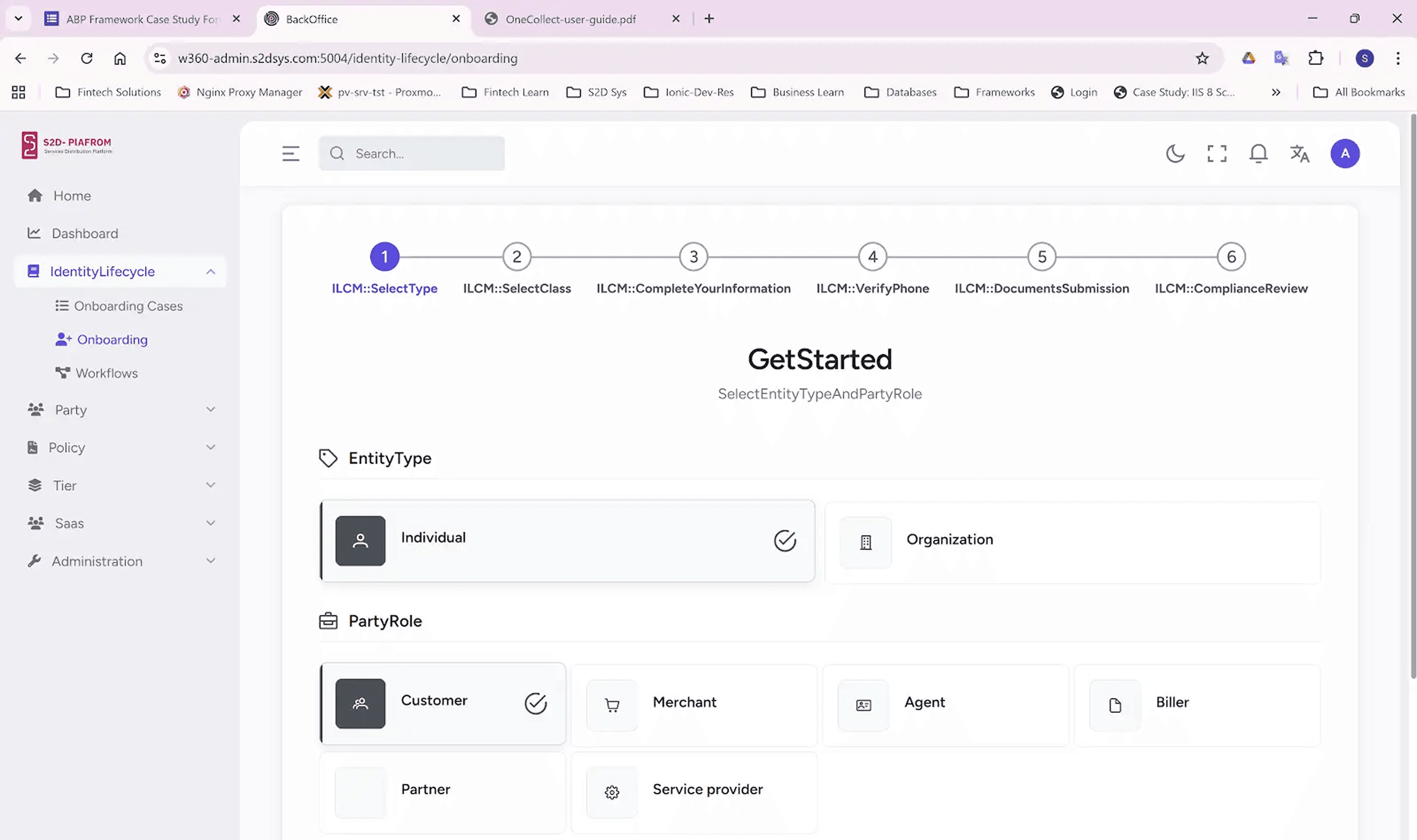Click the fullscreen icon in header
Screen dimensions: 1417x840
pos(1216,154)
